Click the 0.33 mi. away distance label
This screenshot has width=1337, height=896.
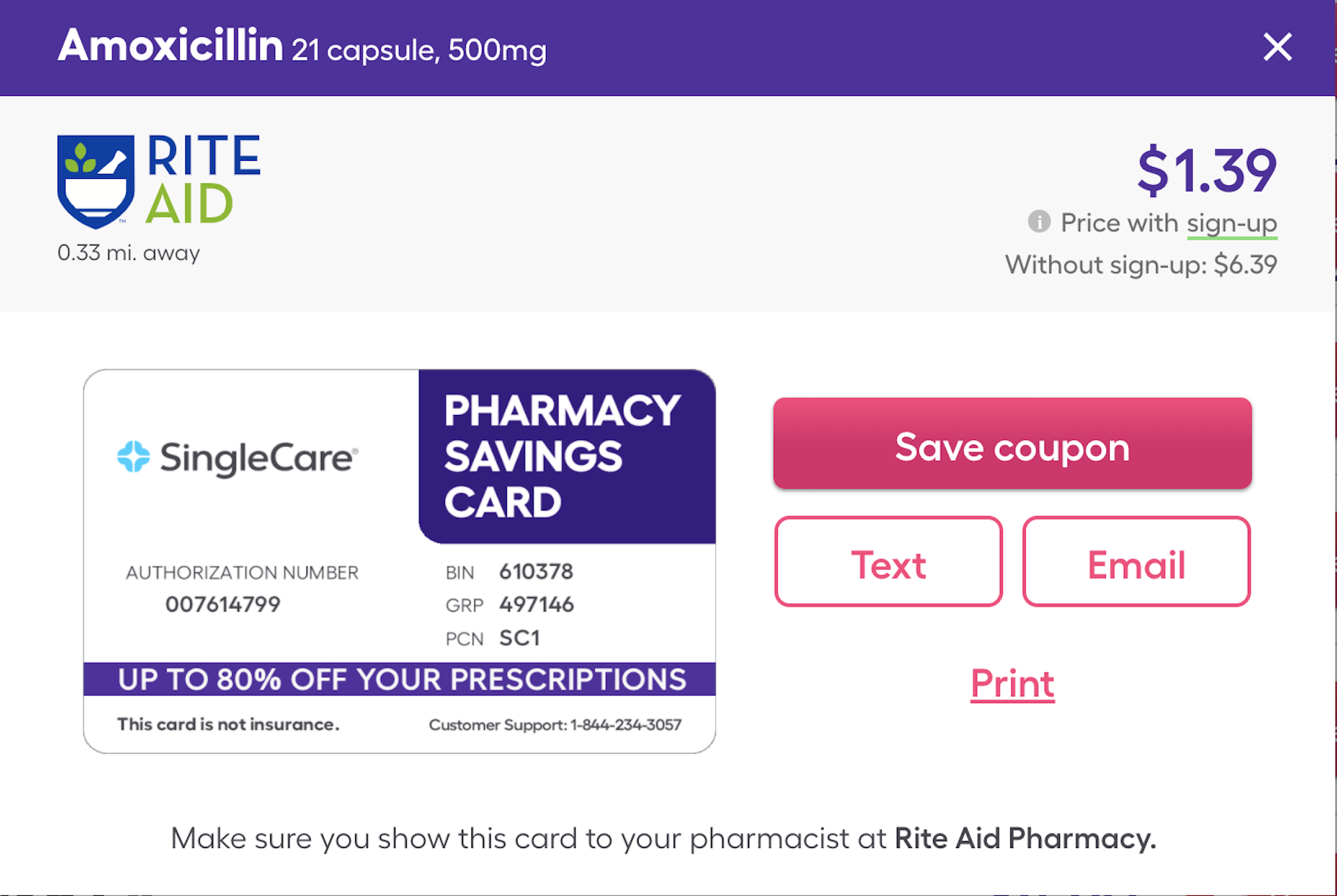[127, 253]
